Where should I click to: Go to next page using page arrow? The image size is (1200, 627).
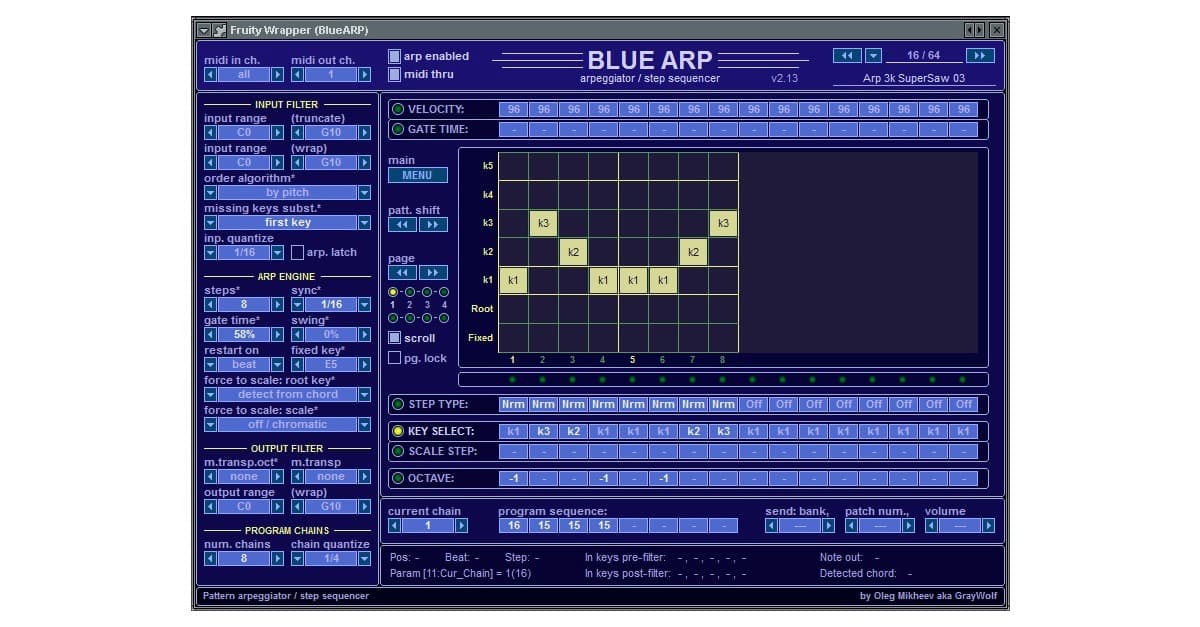point(433,272)
